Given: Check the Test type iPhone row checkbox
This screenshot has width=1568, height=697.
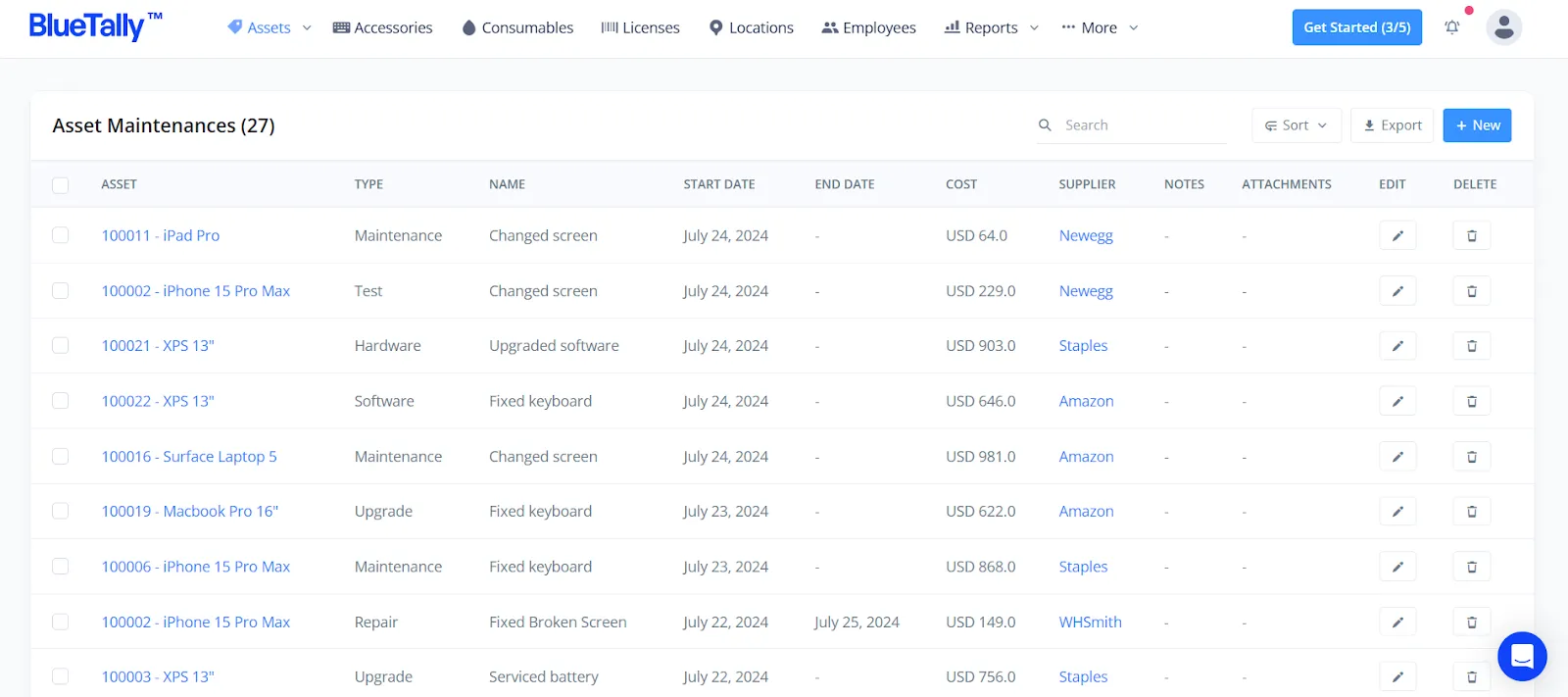Looking at the screenshot, I should coord(61,291).
